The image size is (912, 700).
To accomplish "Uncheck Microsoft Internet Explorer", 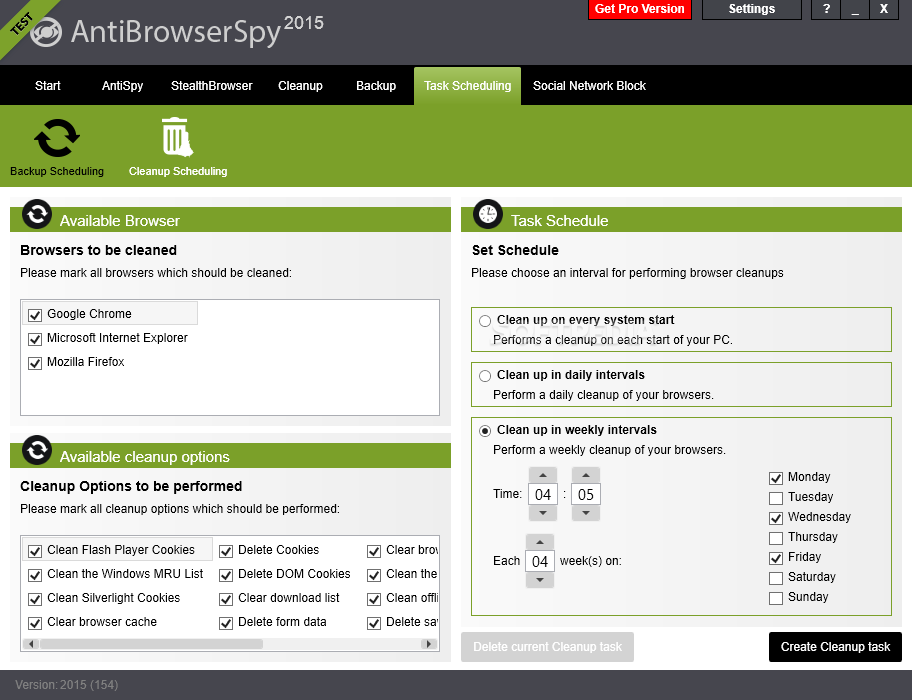I will [x=35, y=338].
